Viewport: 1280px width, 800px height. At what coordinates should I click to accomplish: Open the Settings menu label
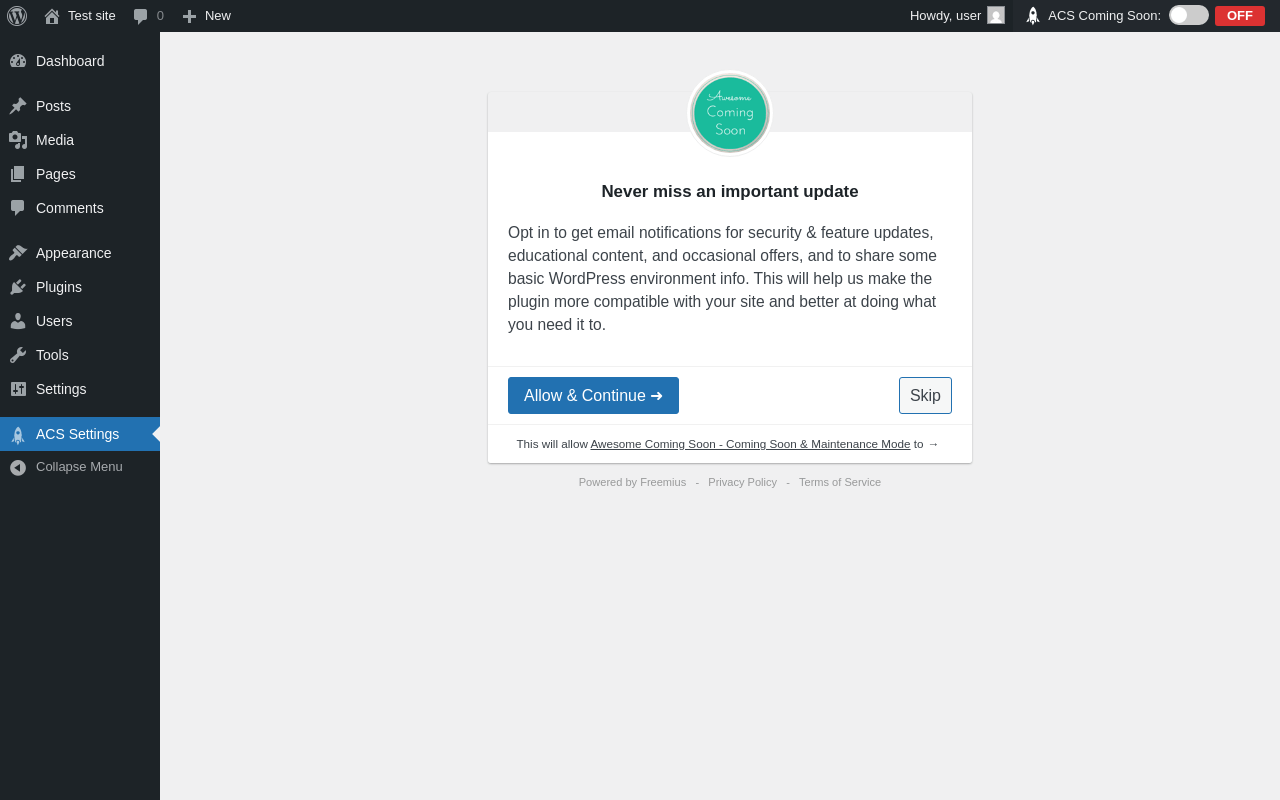tap(61, 389)
